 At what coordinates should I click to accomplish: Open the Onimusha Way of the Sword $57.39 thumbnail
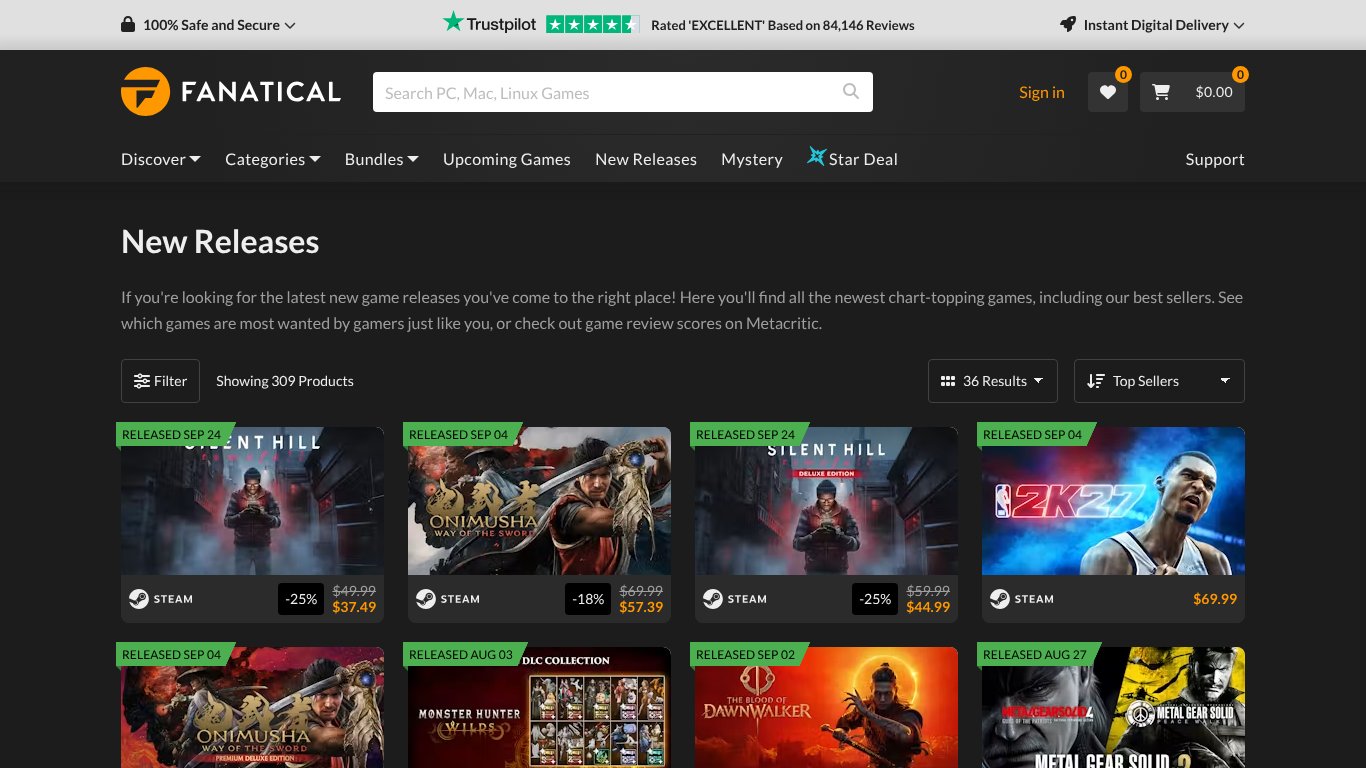click(539, 501)
